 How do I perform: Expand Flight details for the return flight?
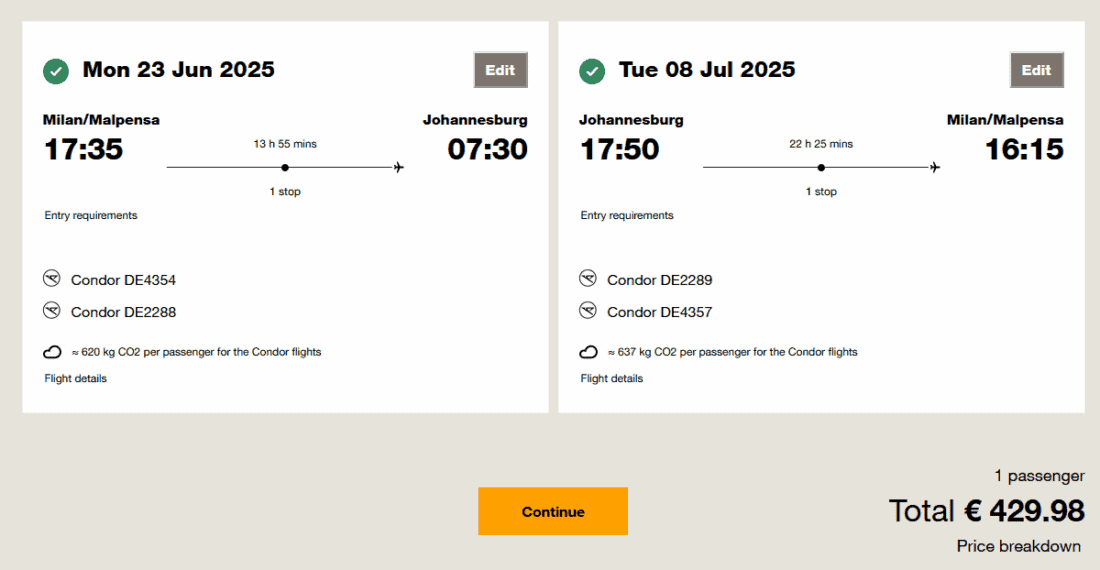coord(612,378)
